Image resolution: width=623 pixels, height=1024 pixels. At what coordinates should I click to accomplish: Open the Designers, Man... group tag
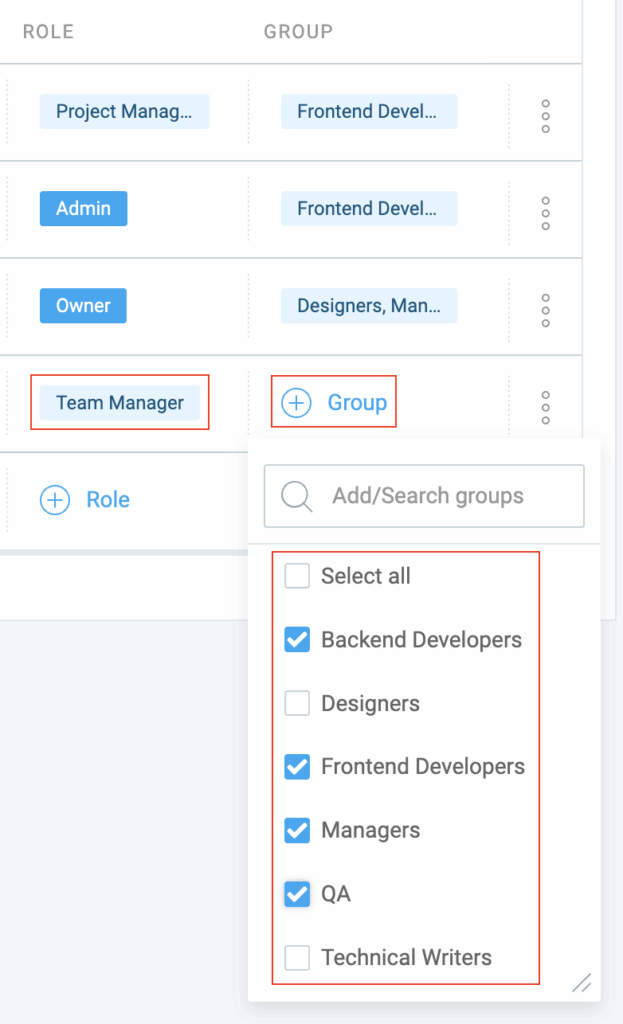tap(369, 306)
